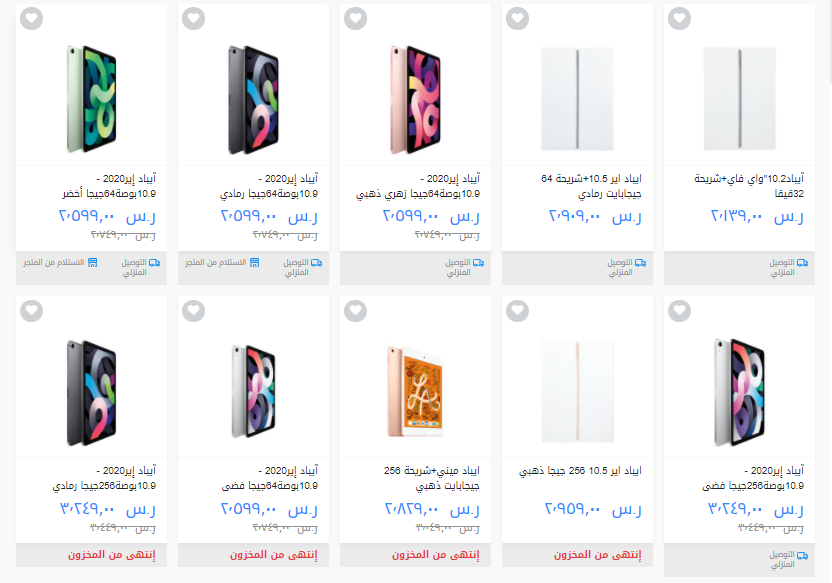
Task: Click out-of-stock label under gray iPad Air 256GB
Action: pos(111,555)
